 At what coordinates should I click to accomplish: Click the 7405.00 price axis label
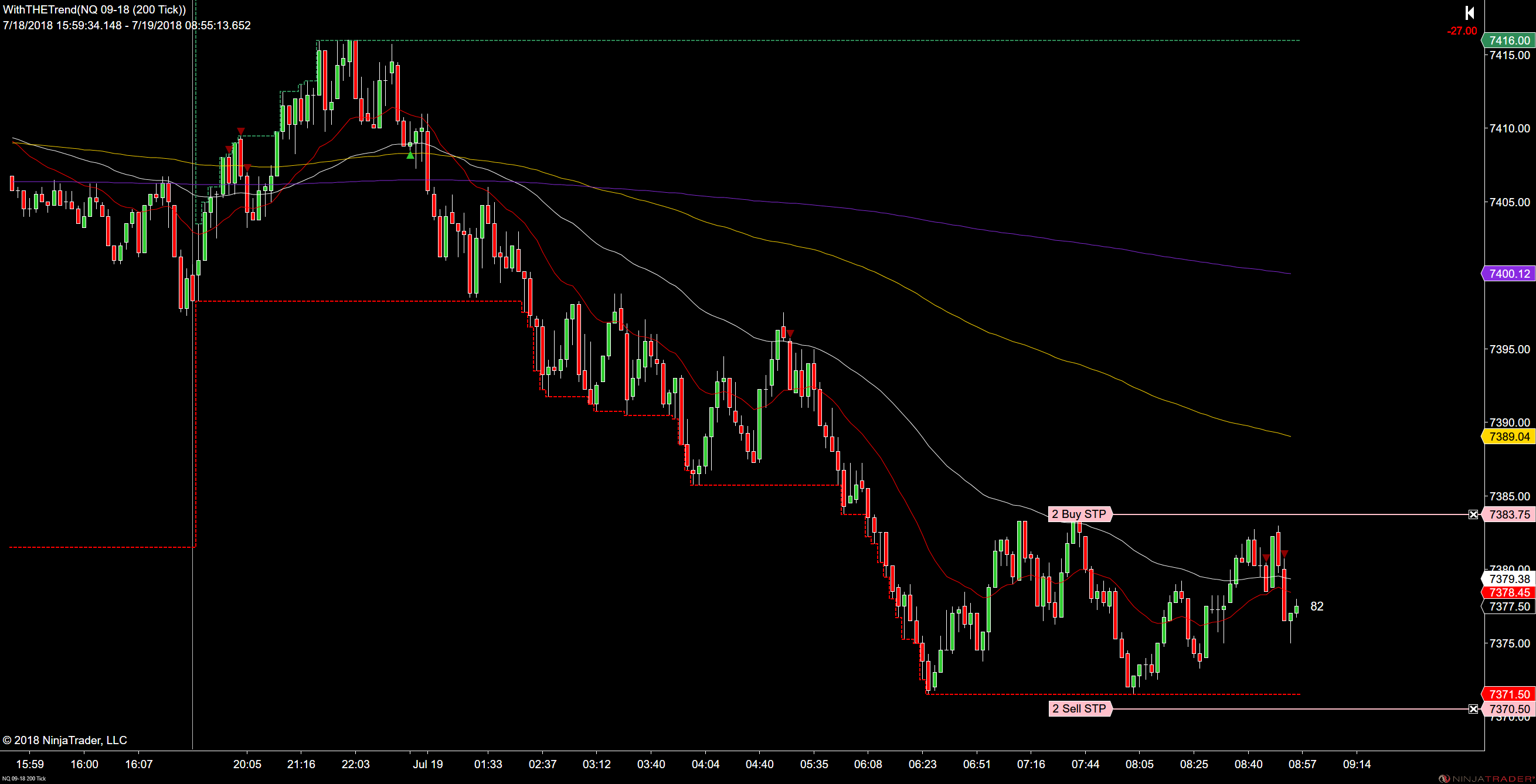(1509, 203)
